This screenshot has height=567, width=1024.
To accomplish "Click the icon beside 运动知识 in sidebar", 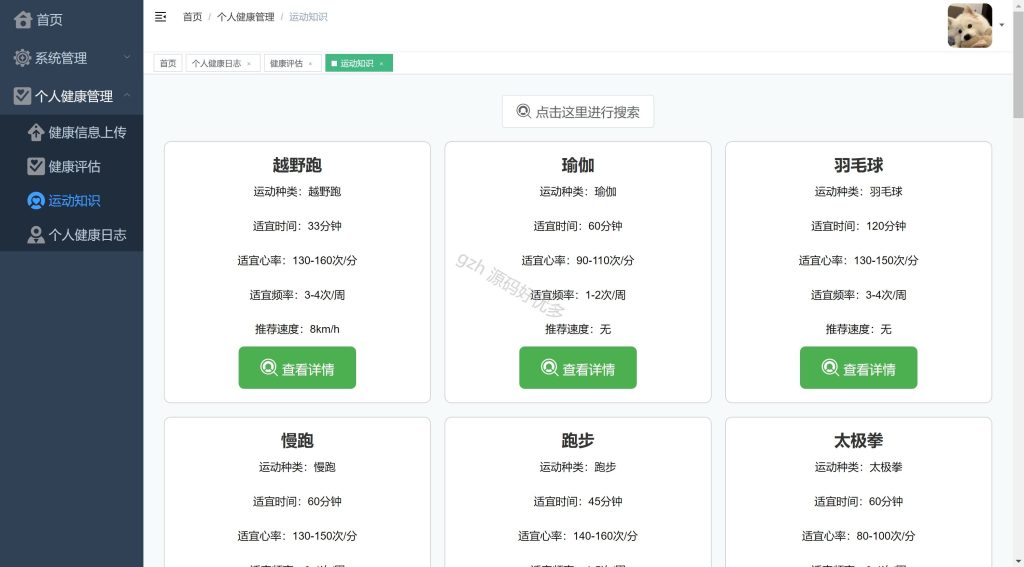I will coord(36,201).
